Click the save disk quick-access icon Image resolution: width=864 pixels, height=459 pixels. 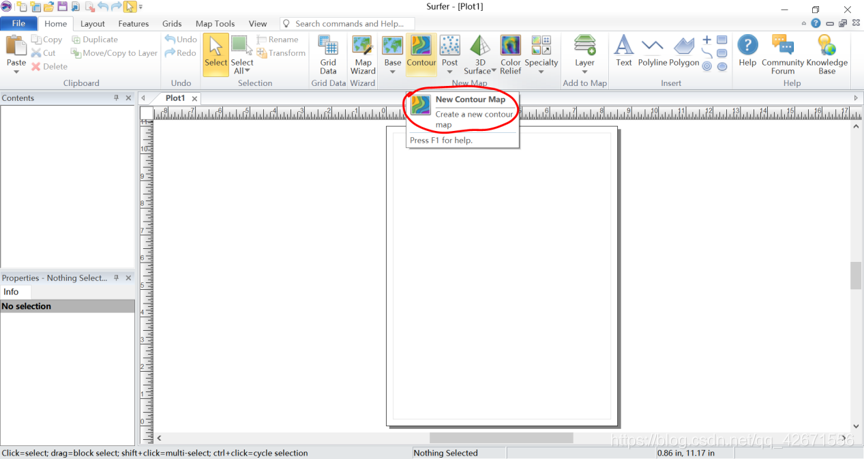[x=62, y=7]
